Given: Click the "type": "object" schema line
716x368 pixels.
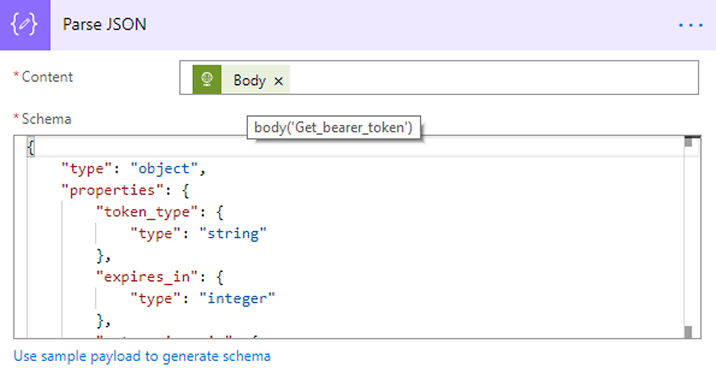Looking at the screenshot, I should [134, 168].
